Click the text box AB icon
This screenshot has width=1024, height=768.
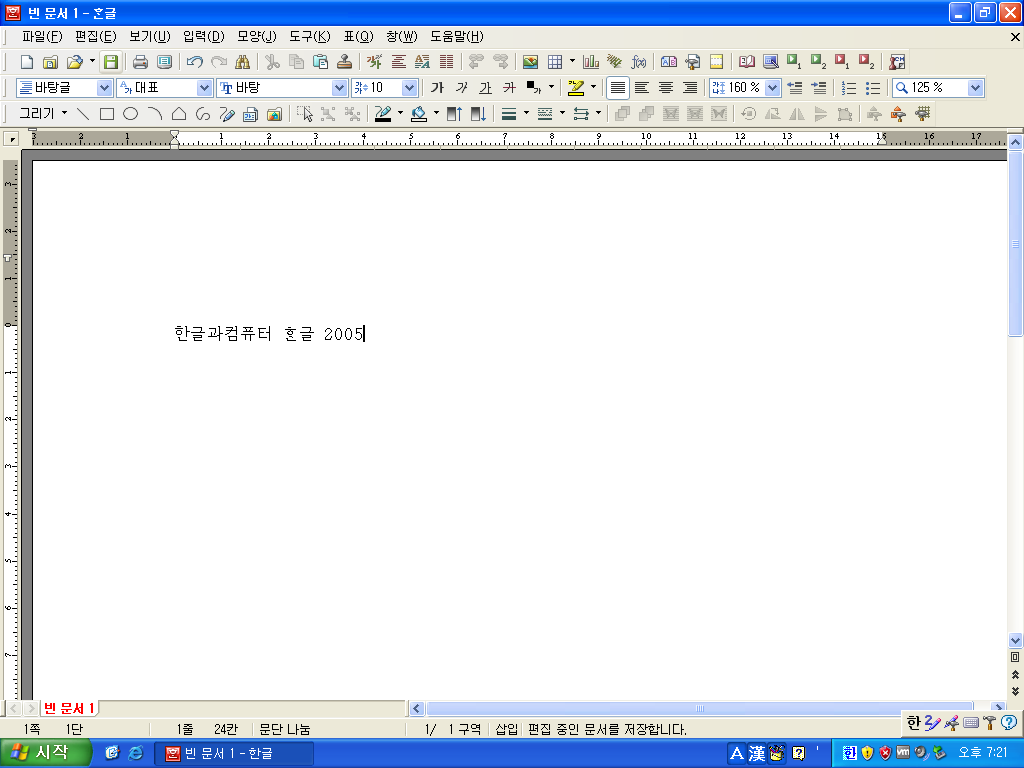[668, 62]
